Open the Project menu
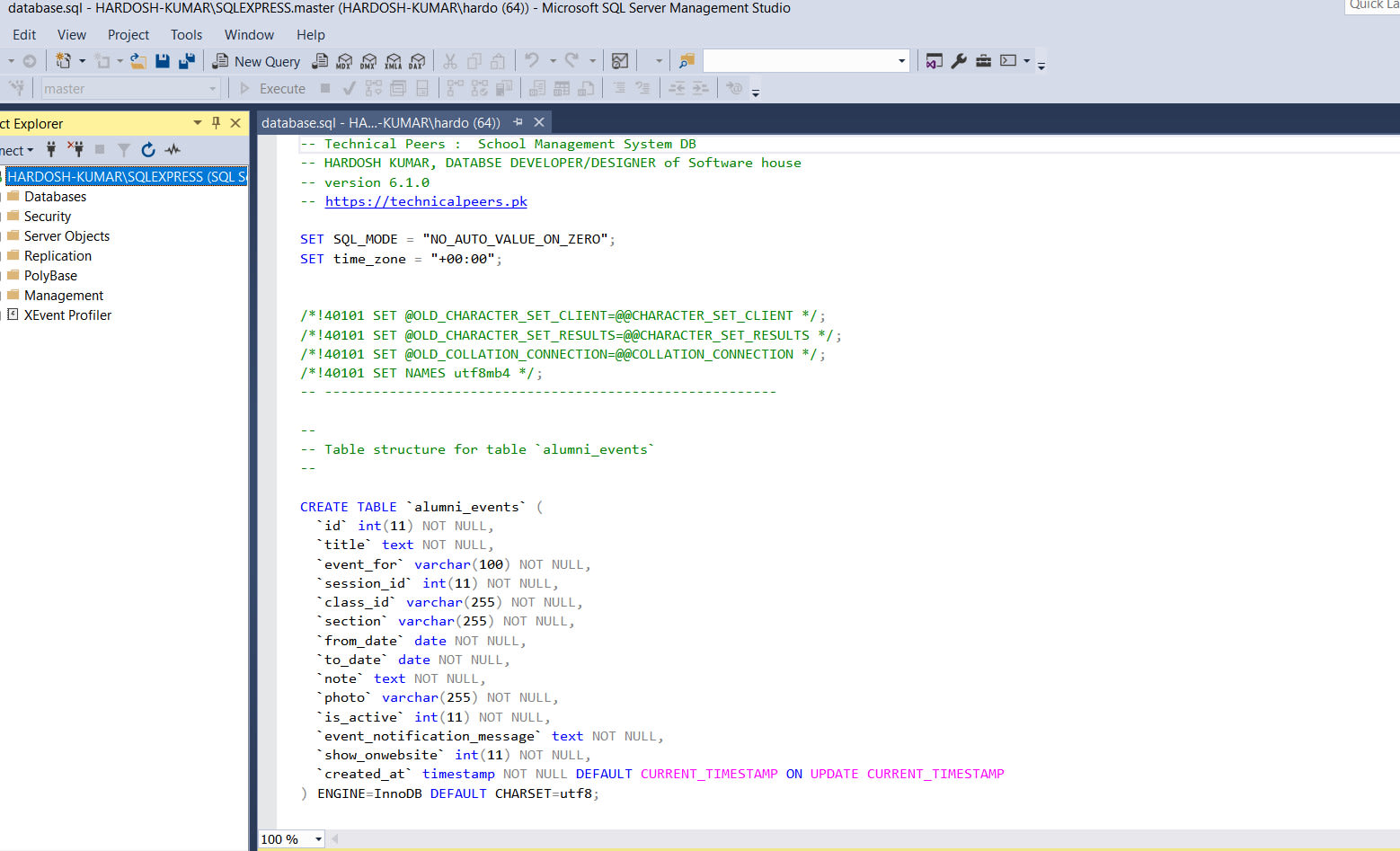Screen dimensions: 1400x851 point(128,35)
